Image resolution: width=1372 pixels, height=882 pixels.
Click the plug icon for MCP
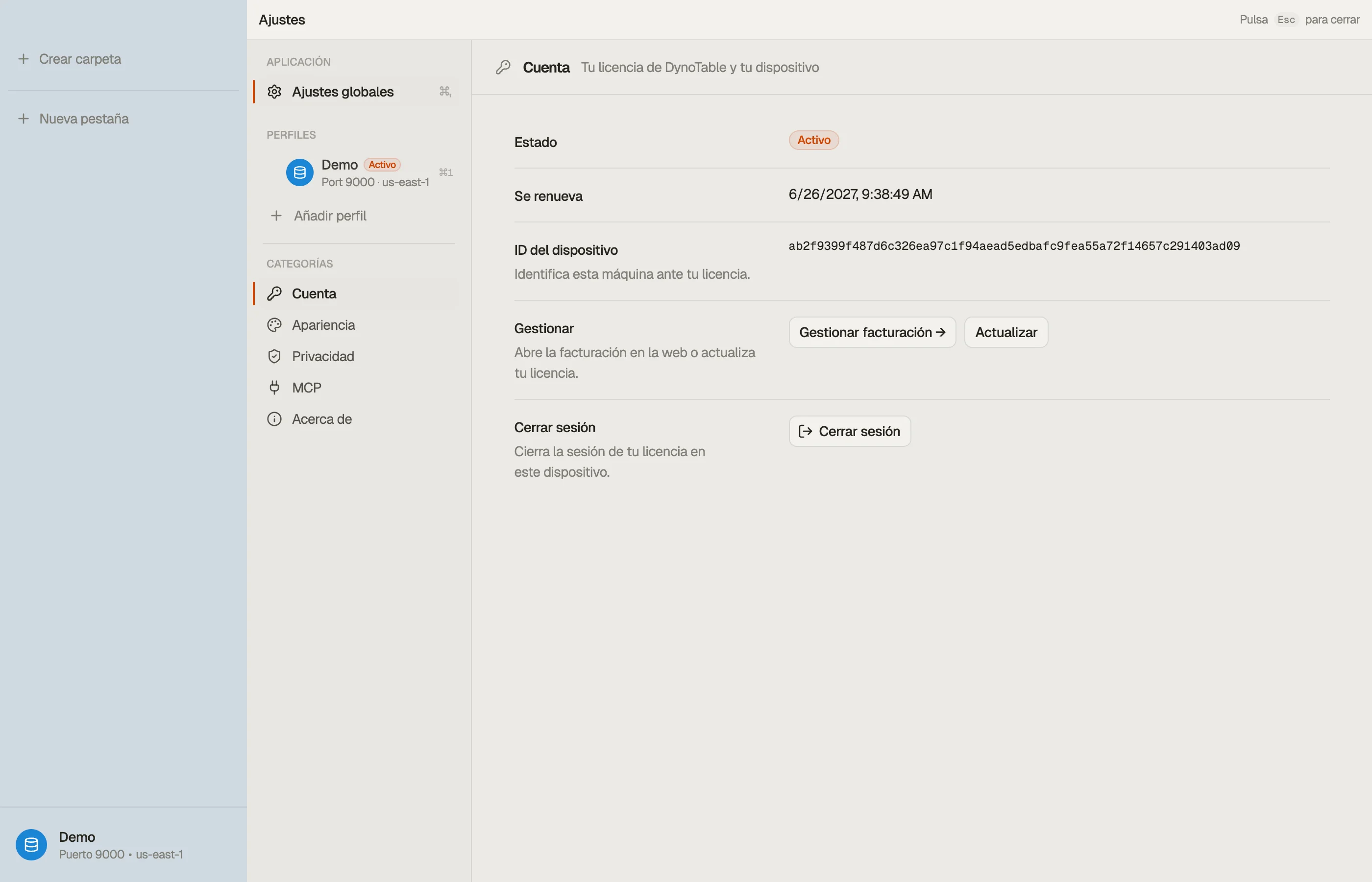(x=274, y=388)
